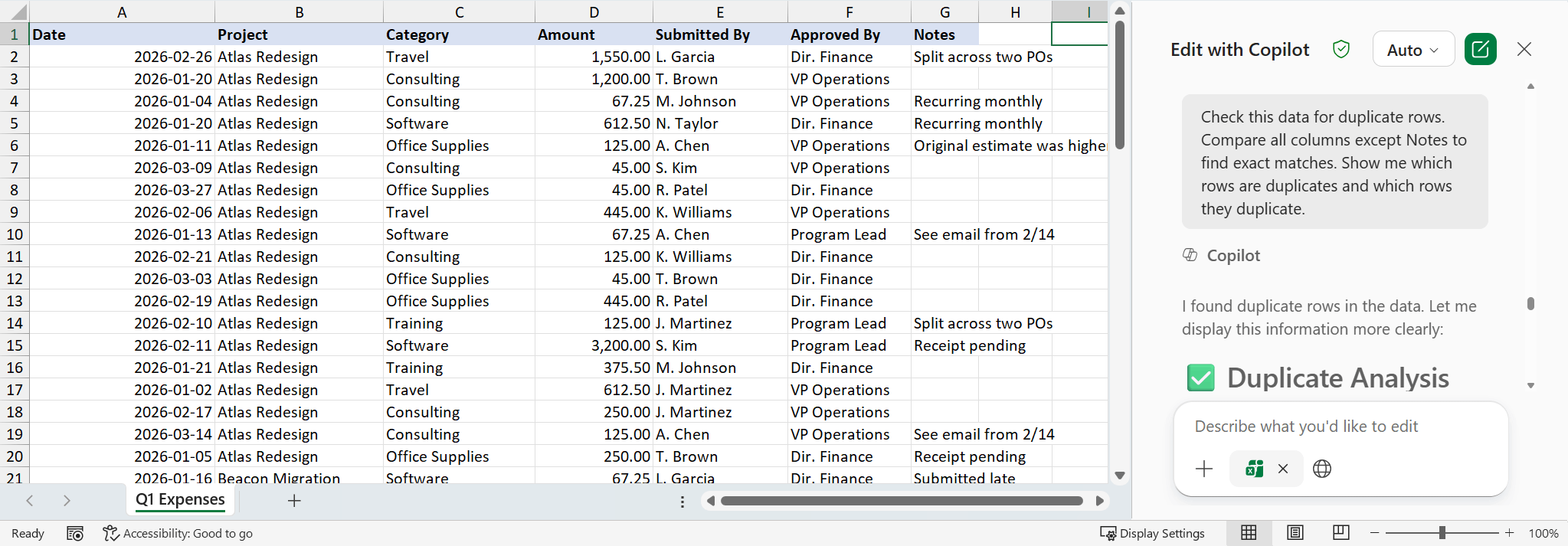Select the 'N. Taylor' cell
Image resolution: width=1568 pixels, height=546 pixels.
pos(720,123)
